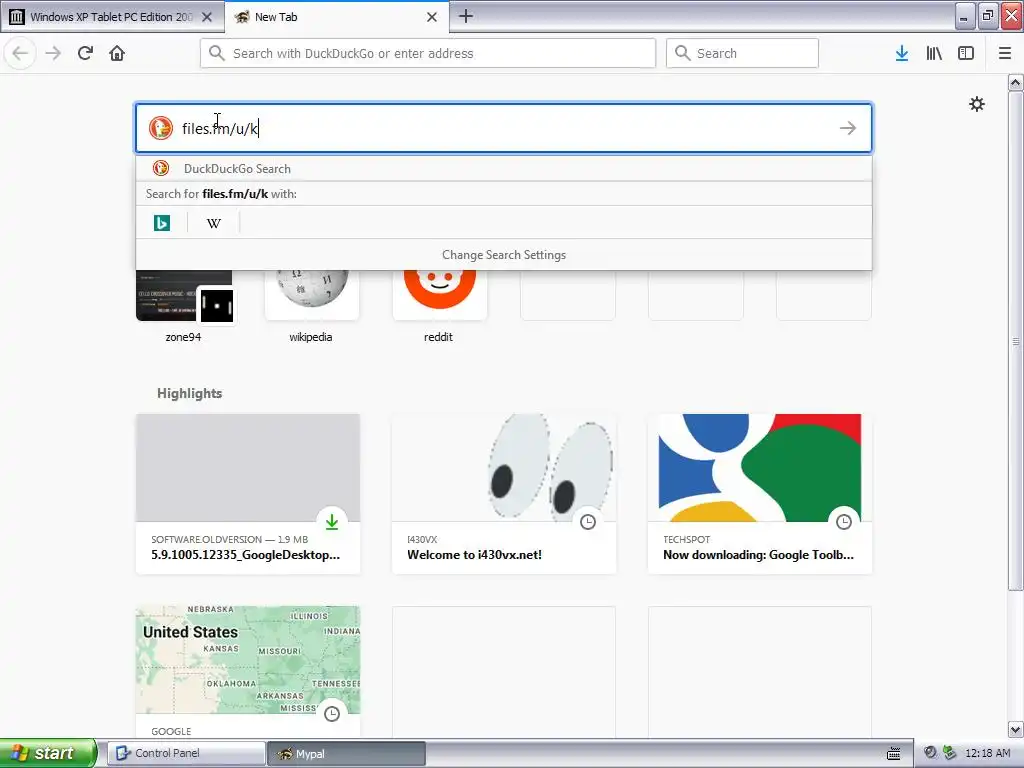Focus the address bar field
Screen dimensions: 1024x768
428,54
